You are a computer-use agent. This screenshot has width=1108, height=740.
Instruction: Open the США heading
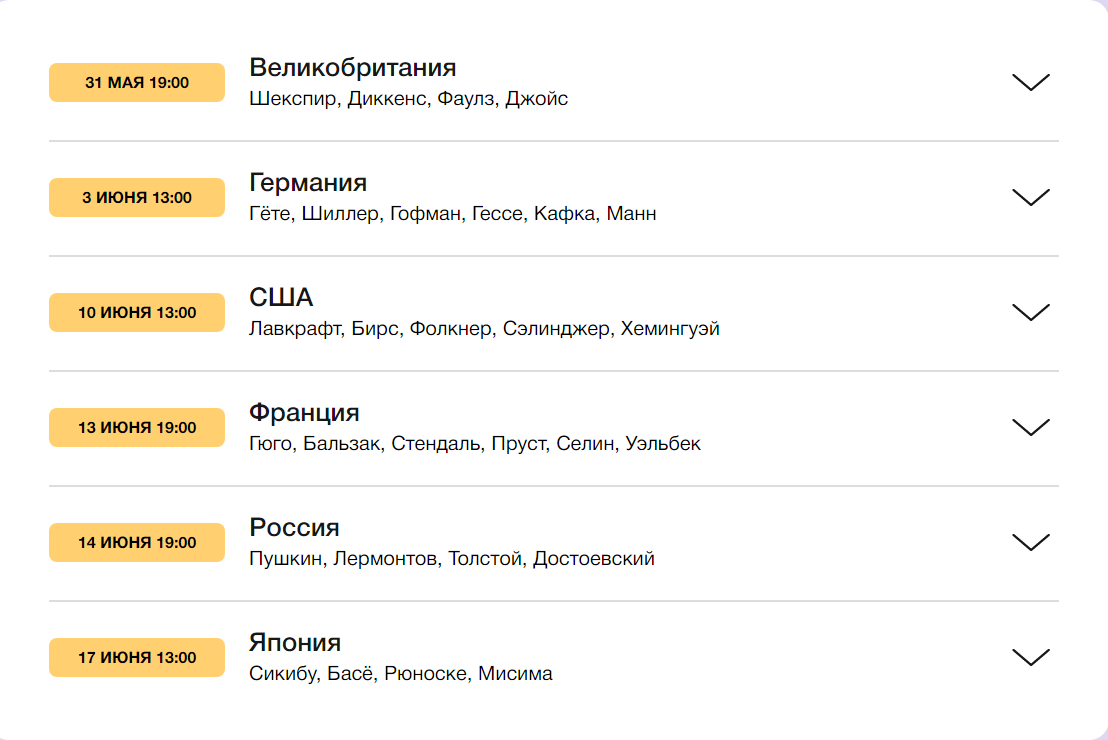pyautogui.click(x=281, y=298)
